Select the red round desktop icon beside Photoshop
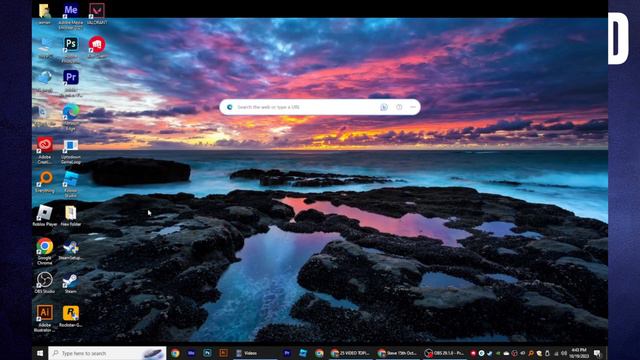This screenshot has height=360, width=640. tap(97, 47)
